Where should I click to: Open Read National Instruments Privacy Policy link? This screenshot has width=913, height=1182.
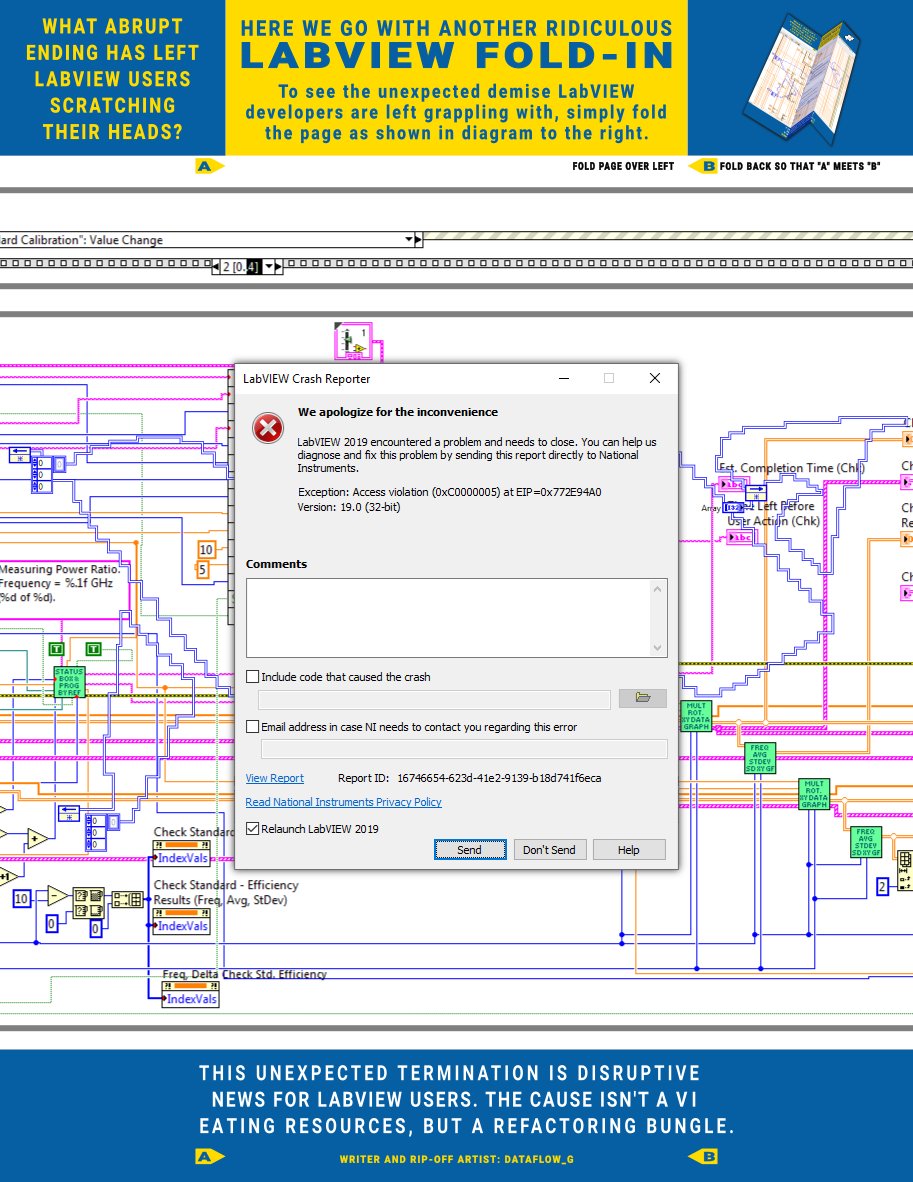click(x=343, y=802)
